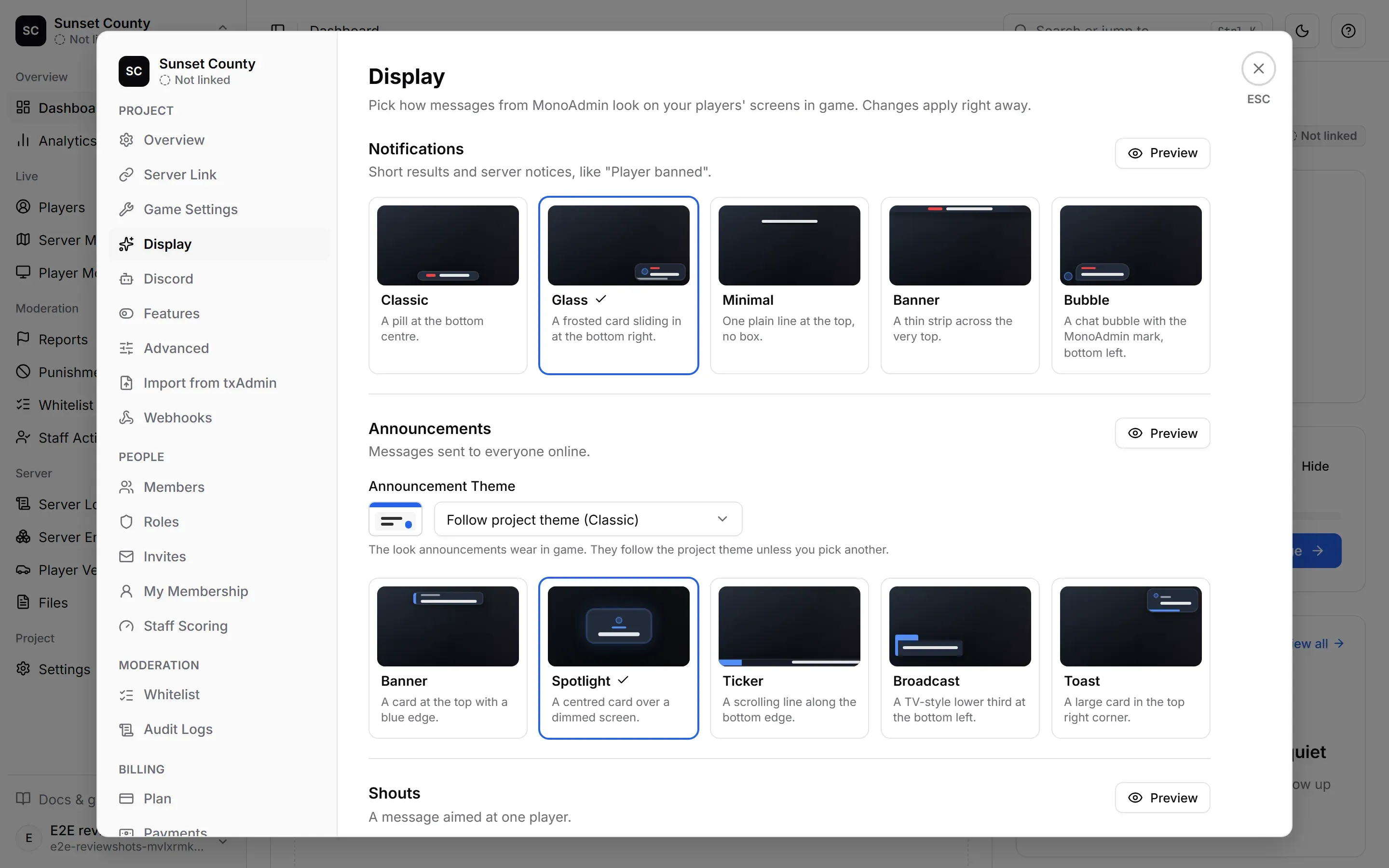Select the Glass notification card
1389x868 pixels.
click(618, 285)
